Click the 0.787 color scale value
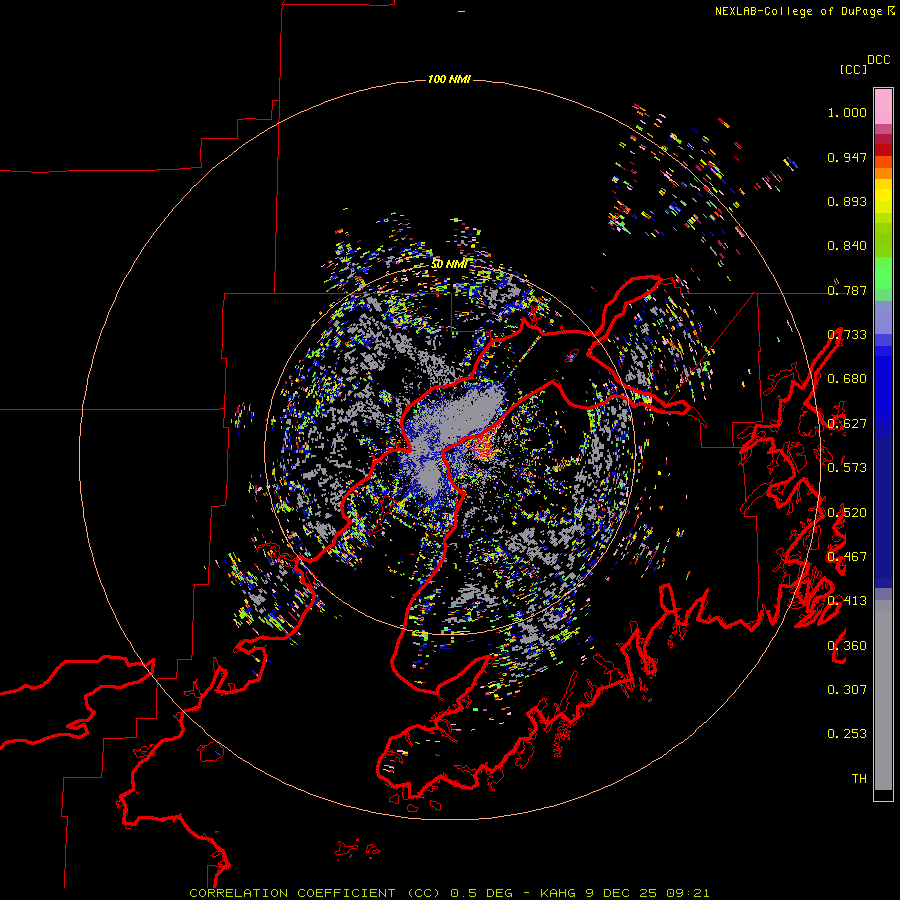900x900 pixels. pyautogui.click(x=847, y=290)
